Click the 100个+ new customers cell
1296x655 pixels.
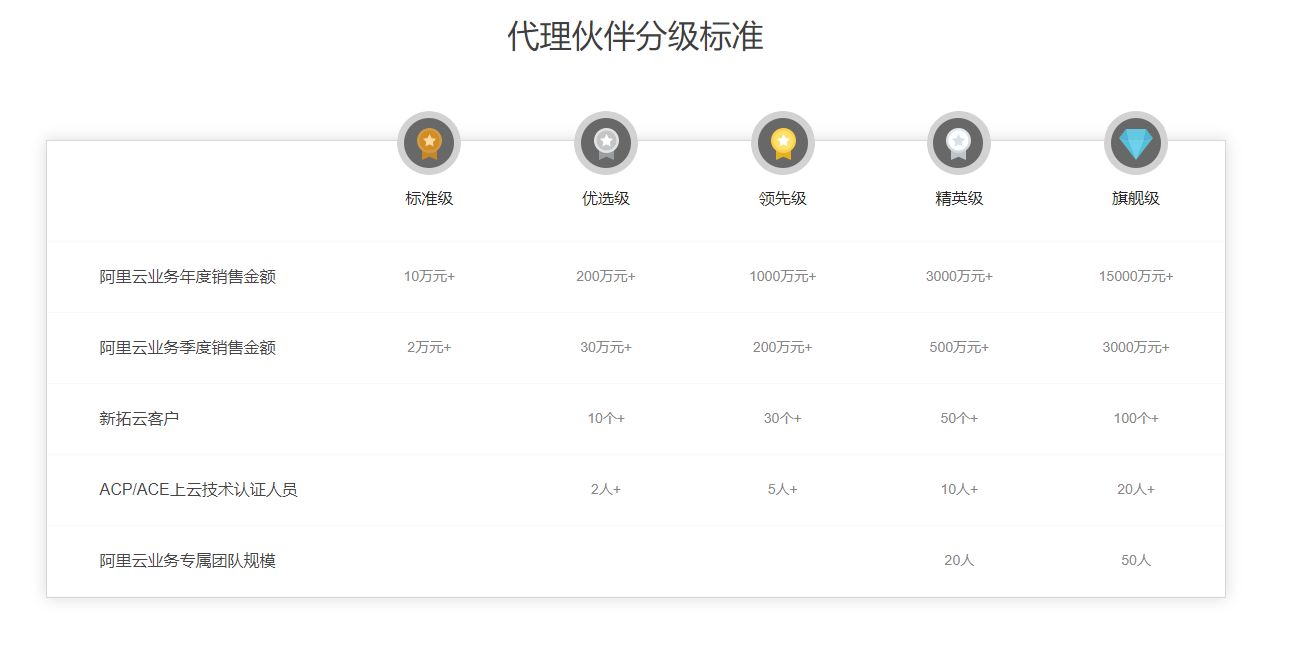tap(1136, 419)
